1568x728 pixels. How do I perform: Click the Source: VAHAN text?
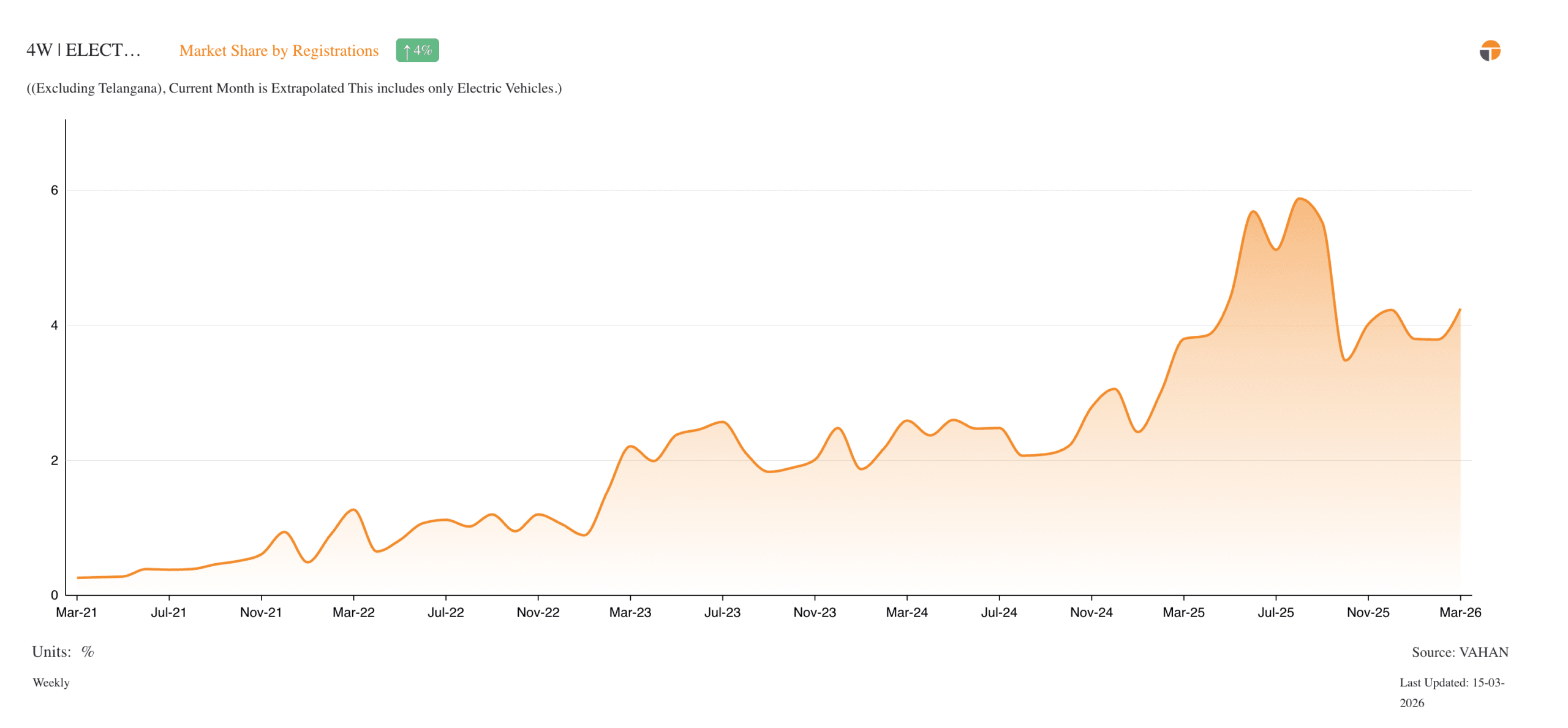[x=1460, y=652]
